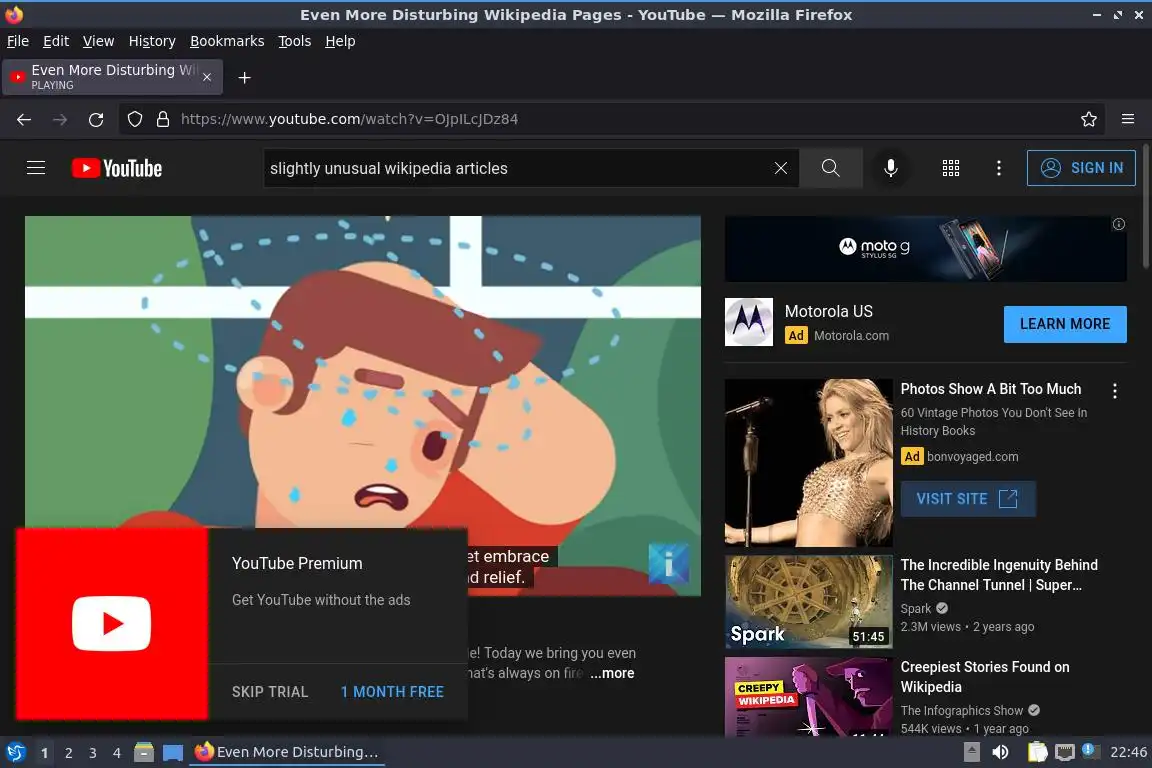Show site security padlock information
Image resolution: width=1152 pixels, height=768 pixels.
pos(163,119)
